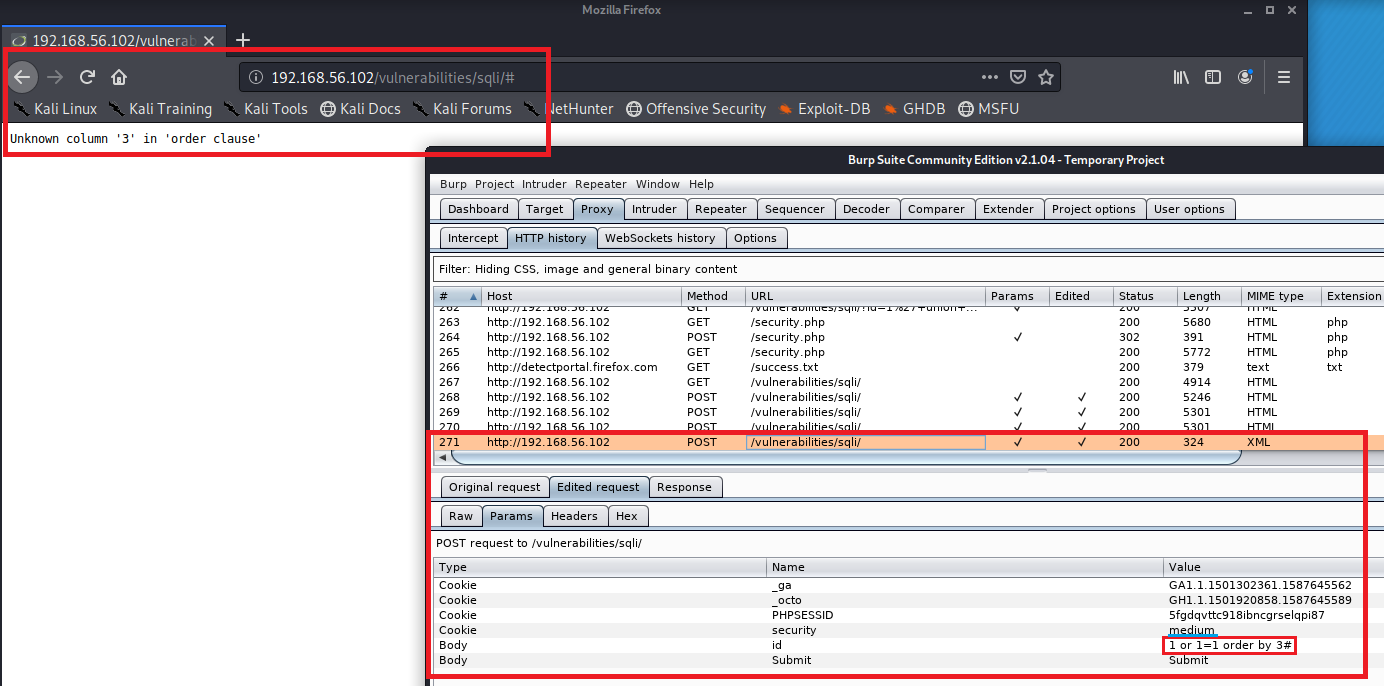This screenshot has width=1384, height=686.
Task: Bookmark this page with star icon
Action: [x=1046, y=77]
